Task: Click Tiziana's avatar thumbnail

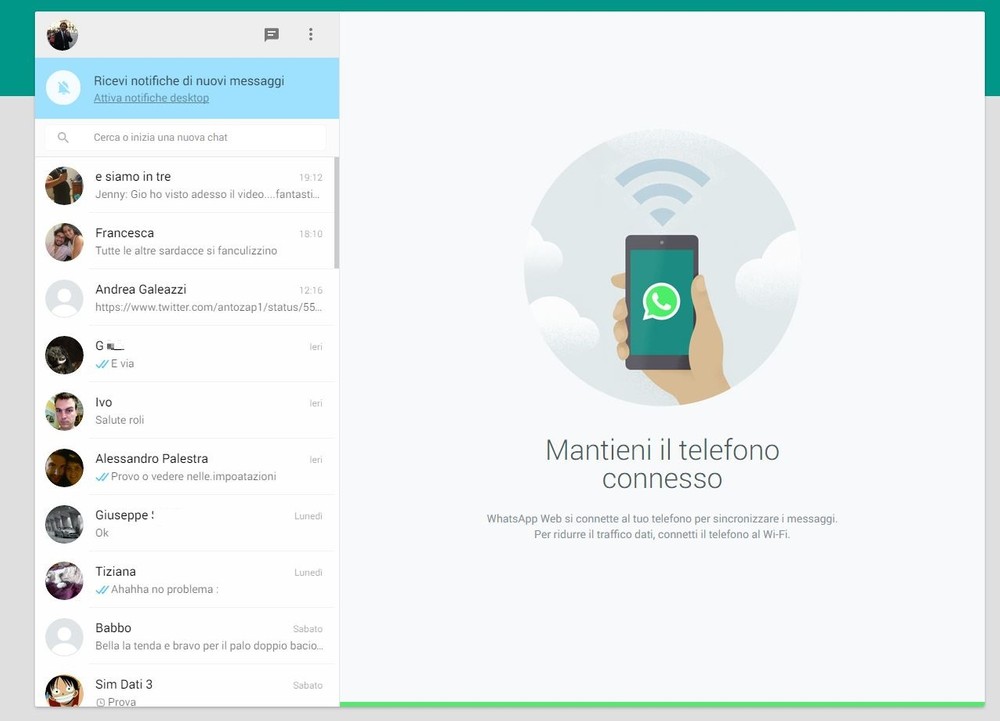Action: click(x=64, y=580)
